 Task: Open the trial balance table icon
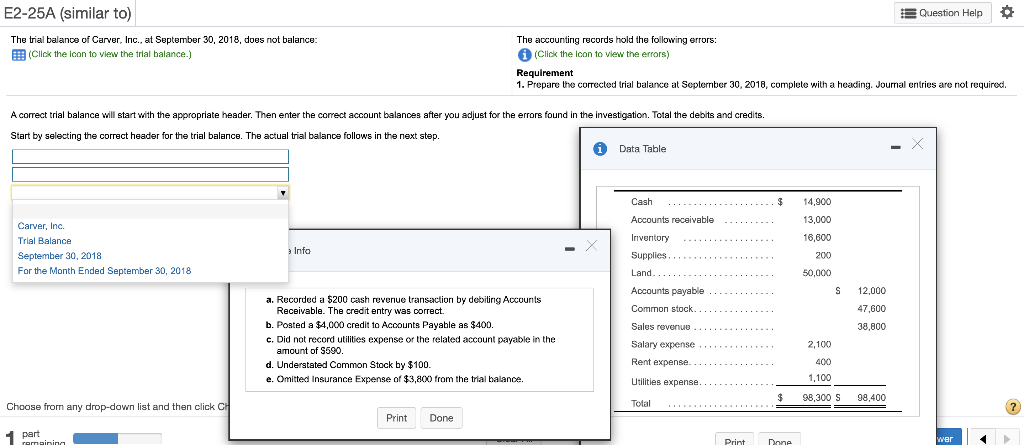[19, 54]
